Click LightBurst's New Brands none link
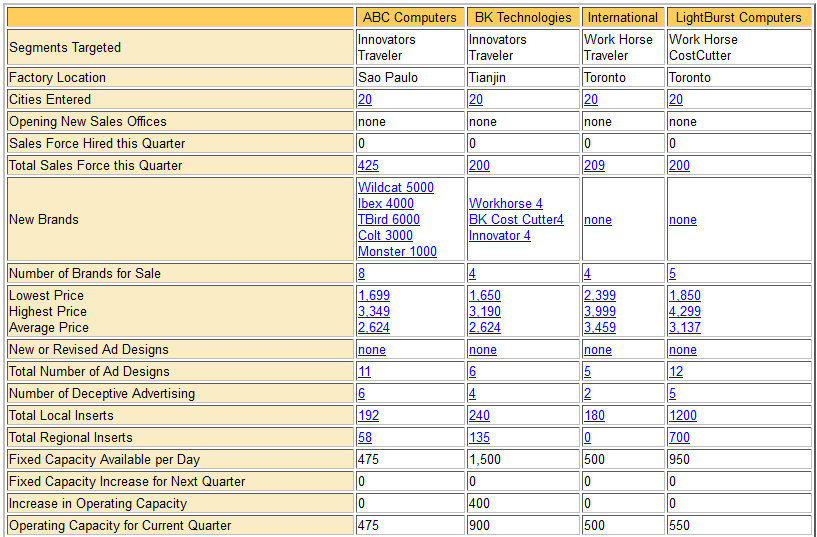Screen dimensions: 817x537 coord(683,220)
